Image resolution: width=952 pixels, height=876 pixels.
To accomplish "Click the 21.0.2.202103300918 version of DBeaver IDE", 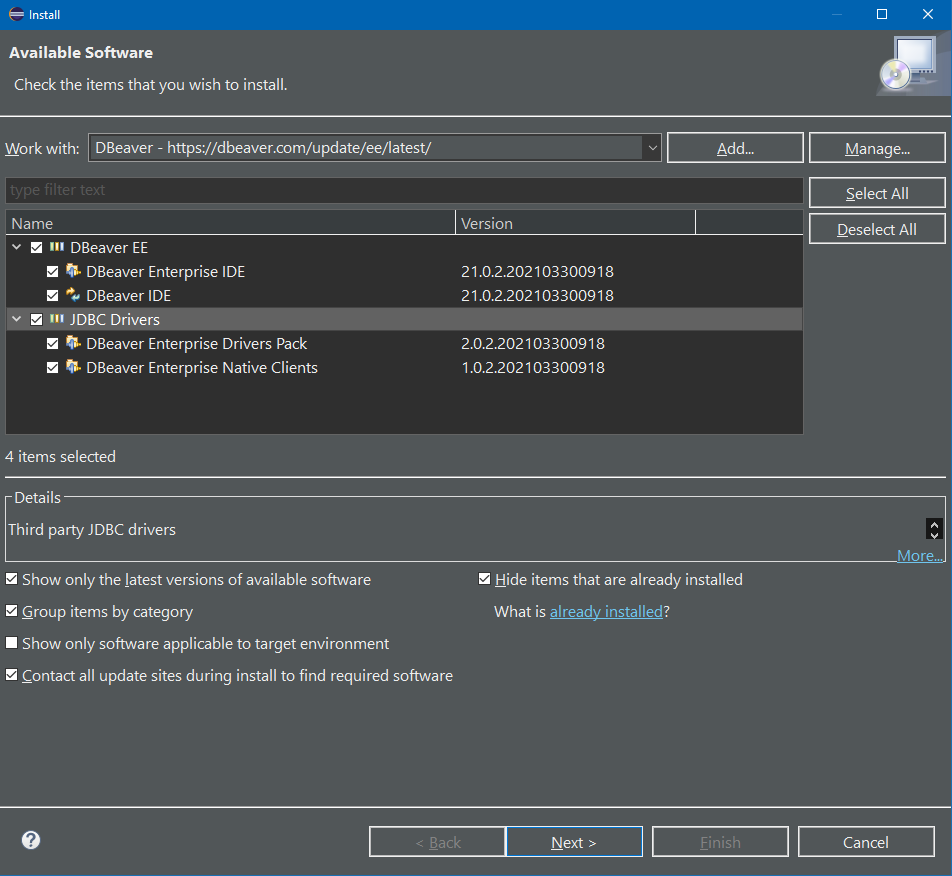I will pyautogui.click(x=537, y=296).
